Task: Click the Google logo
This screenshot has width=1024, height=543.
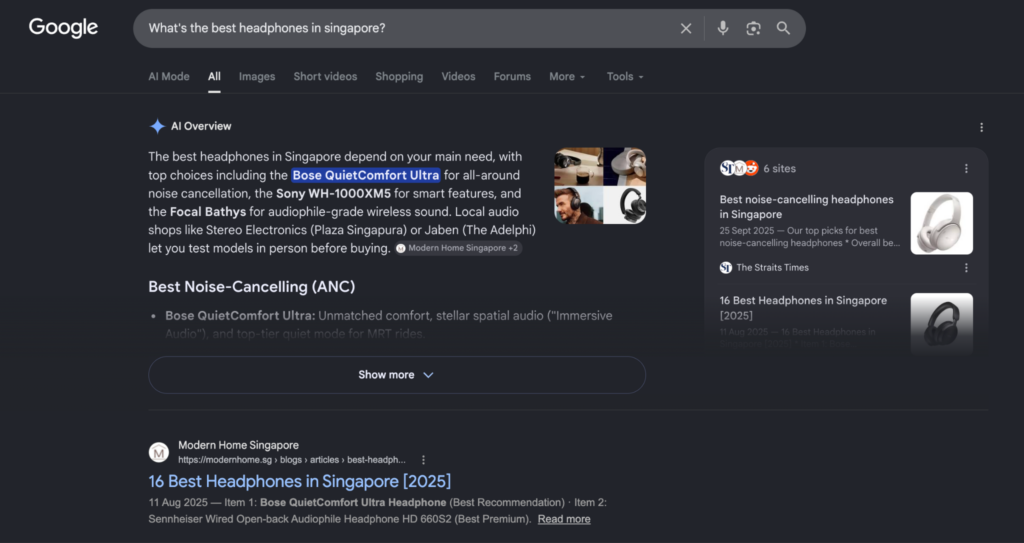Action: 63,27
